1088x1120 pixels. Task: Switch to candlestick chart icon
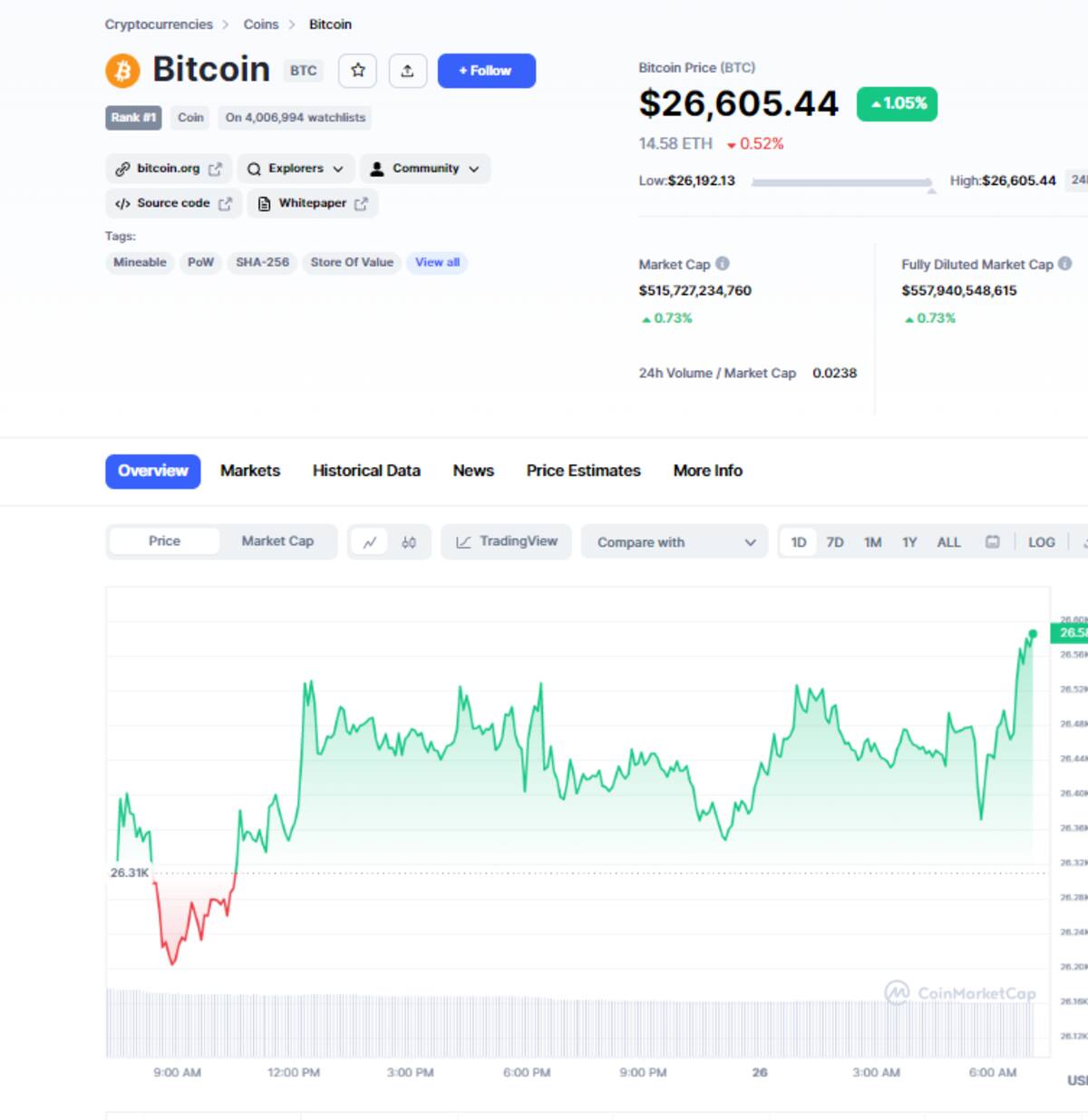[409, 542]
